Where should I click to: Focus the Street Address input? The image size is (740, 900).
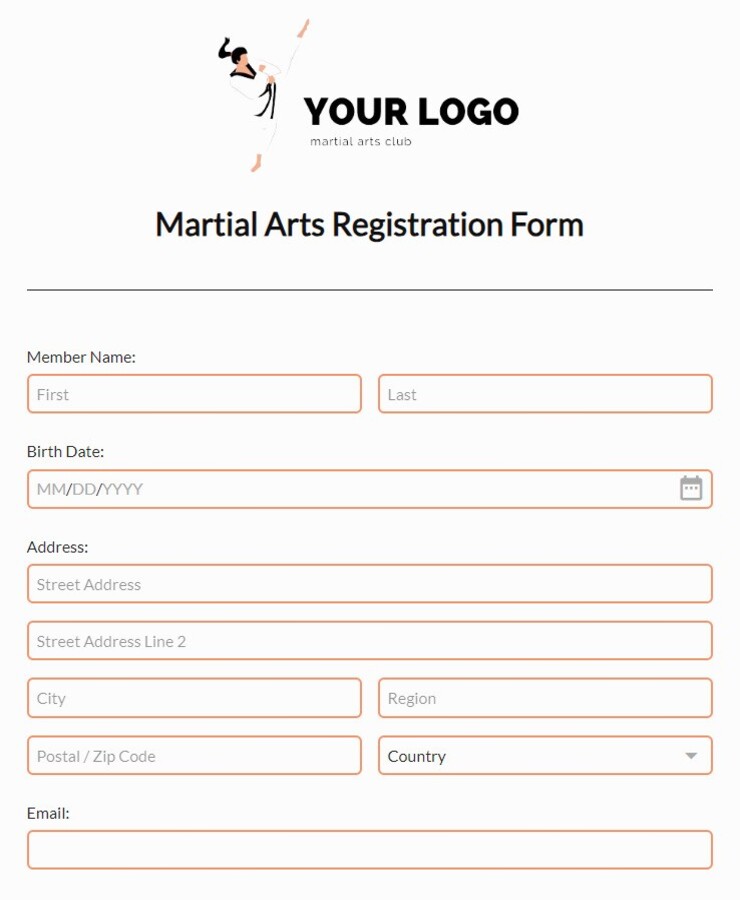click(369, 584)
